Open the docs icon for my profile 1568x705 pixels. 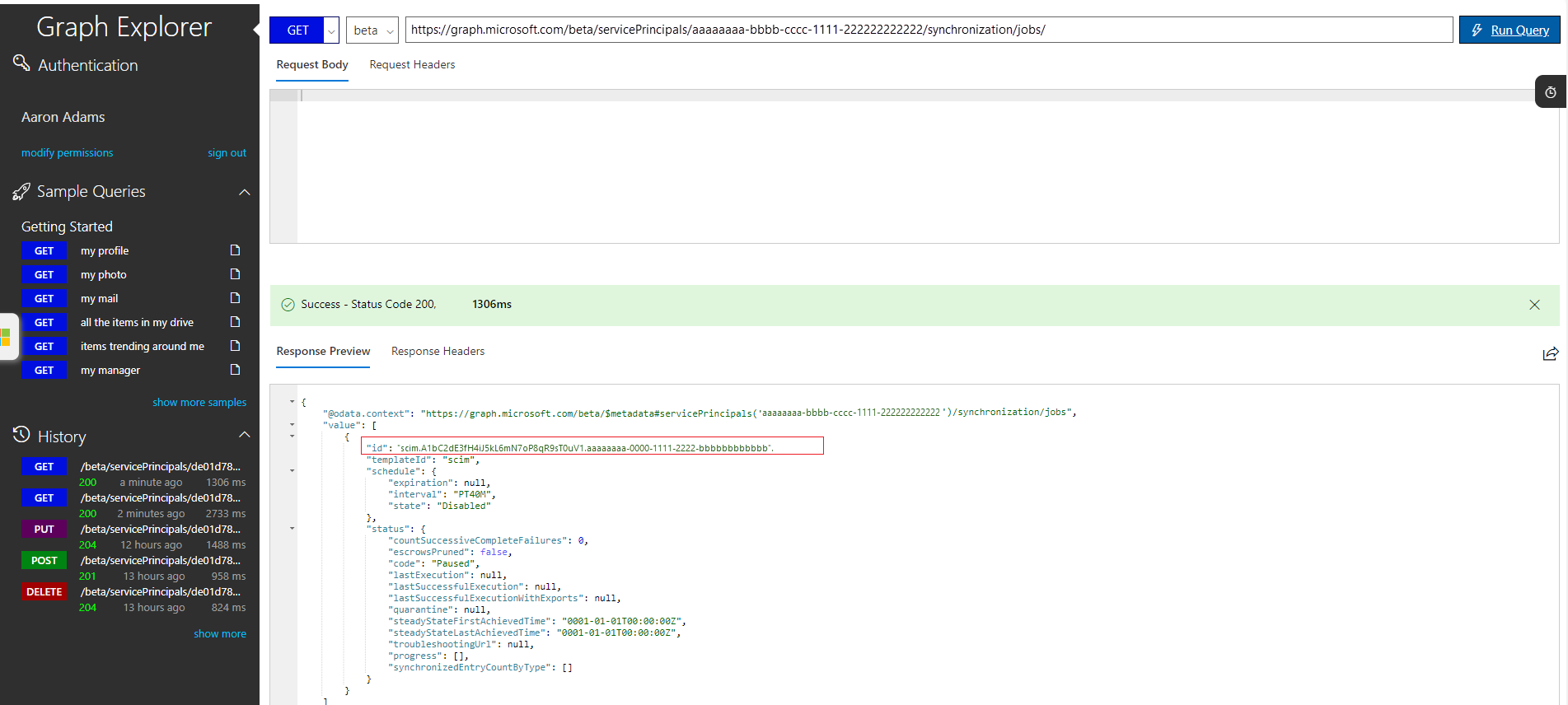pos(235,250)
